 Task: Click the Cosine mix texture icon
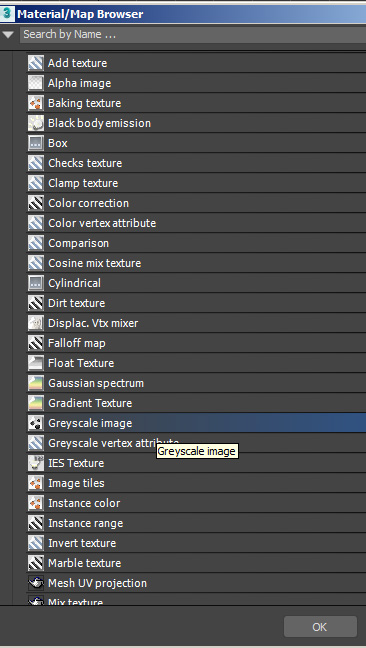[x=36, y=263]
